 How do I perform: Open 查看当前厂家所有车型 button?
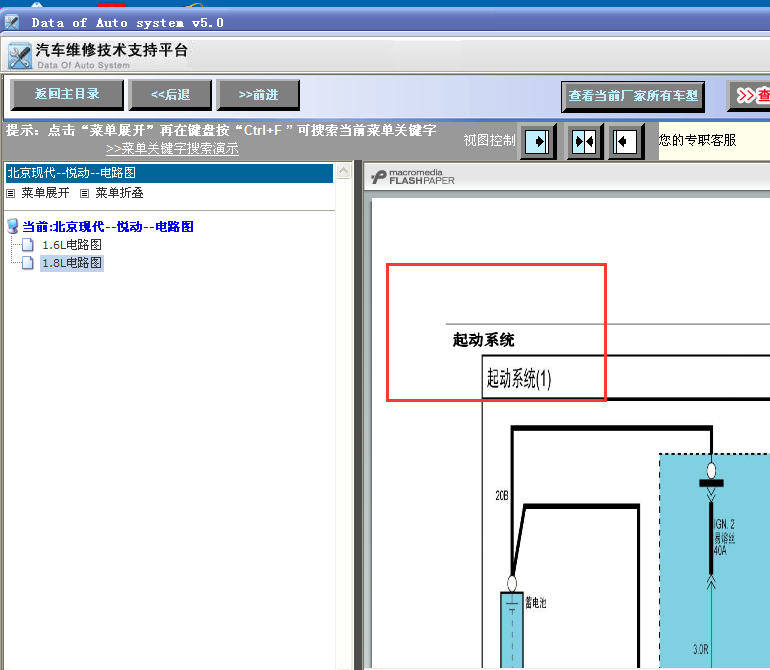tap(633, 96)
